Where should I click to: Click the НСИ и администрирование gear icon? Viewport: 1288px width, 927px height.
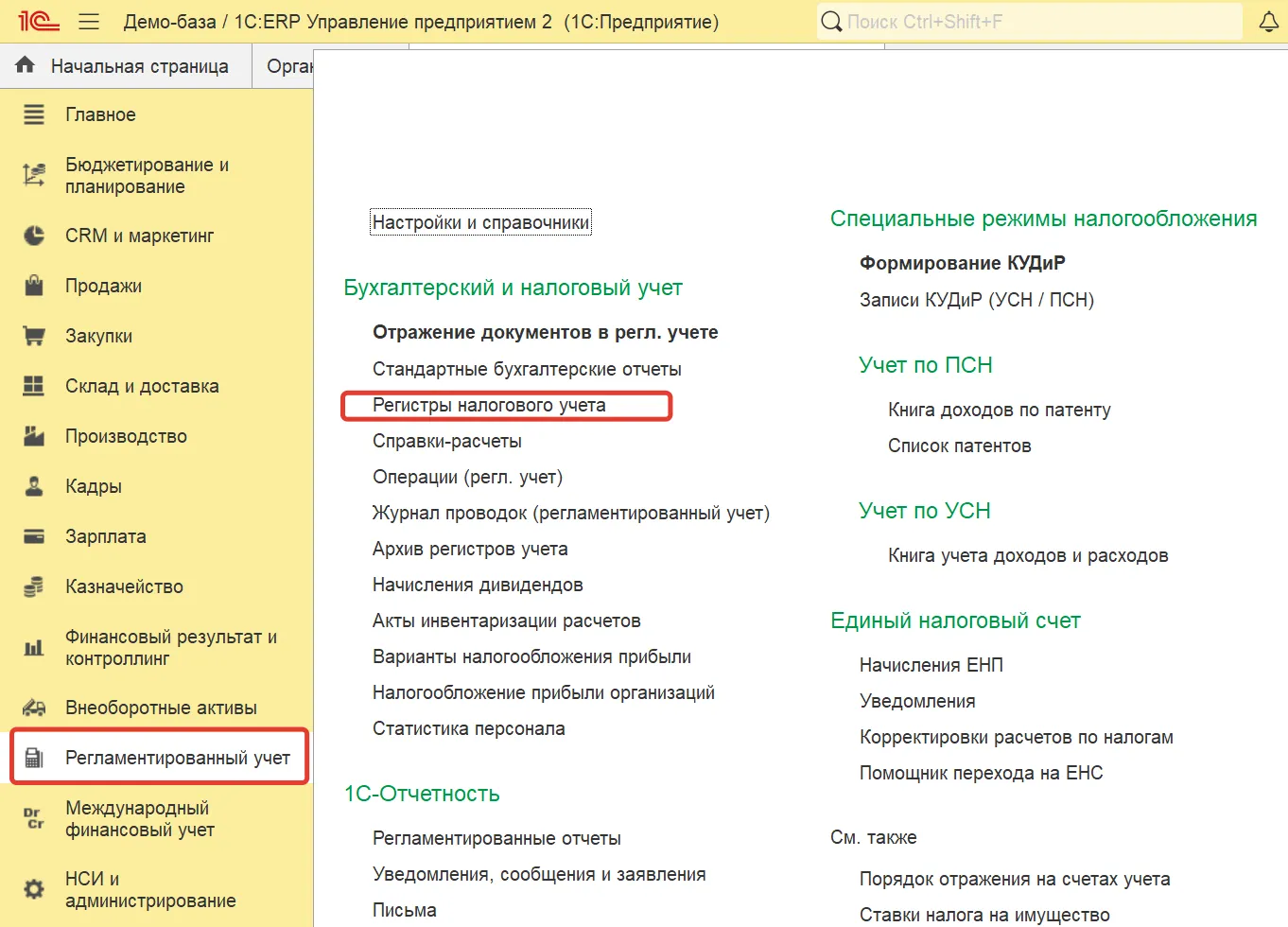coord(34,889)
